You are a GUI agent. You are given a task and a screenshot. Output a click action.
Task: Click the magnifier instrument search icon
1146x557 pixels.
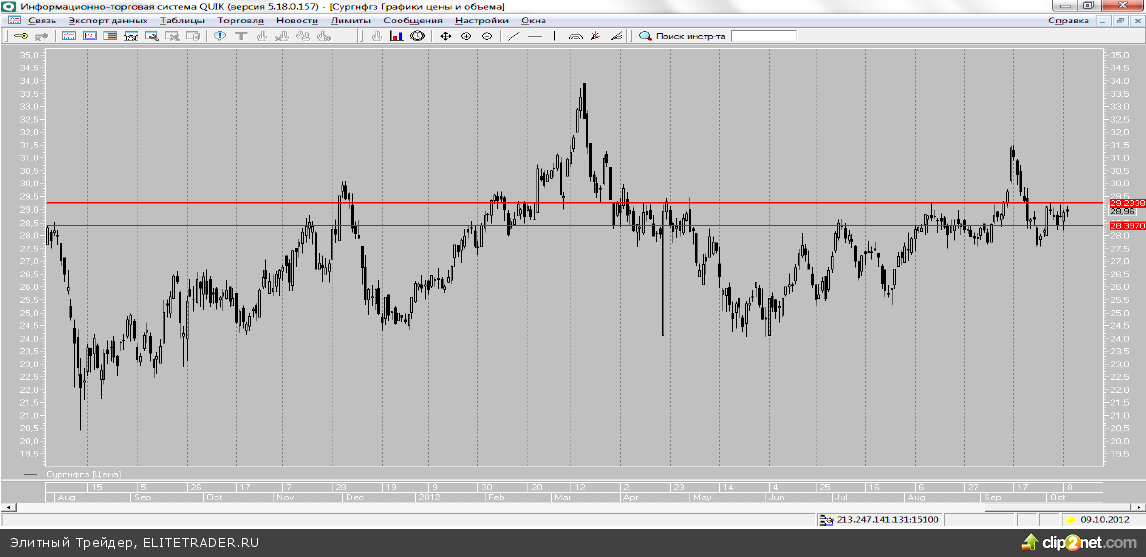click(645, 36)
